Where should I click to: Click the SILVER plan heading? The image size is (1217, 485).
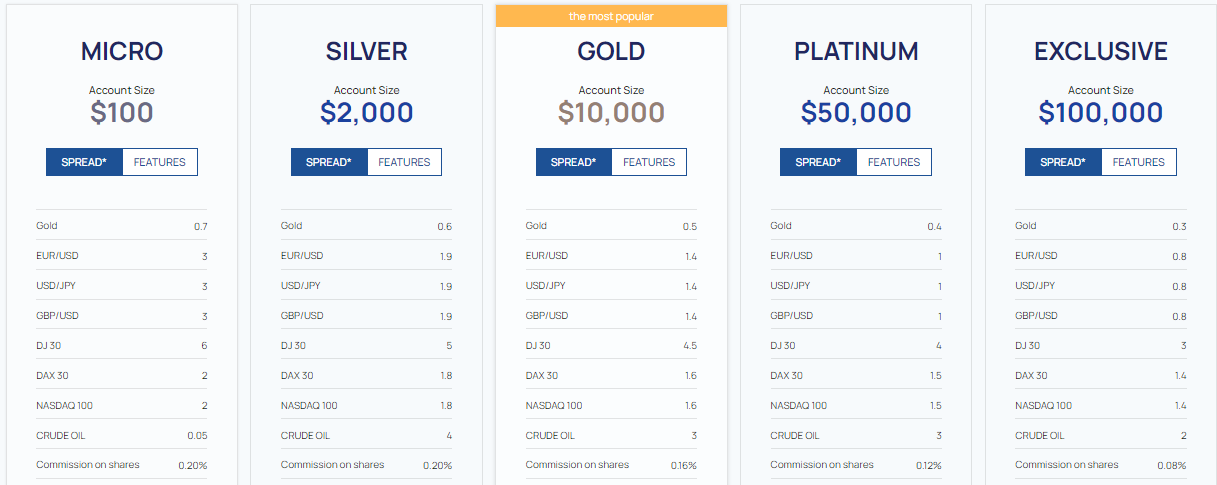367,51
